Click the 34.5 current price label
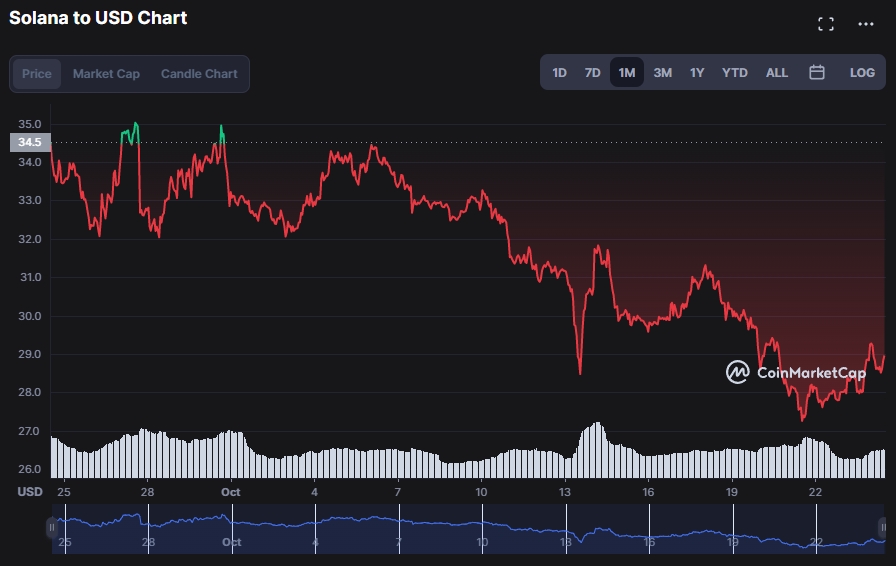 coord(30,142)
